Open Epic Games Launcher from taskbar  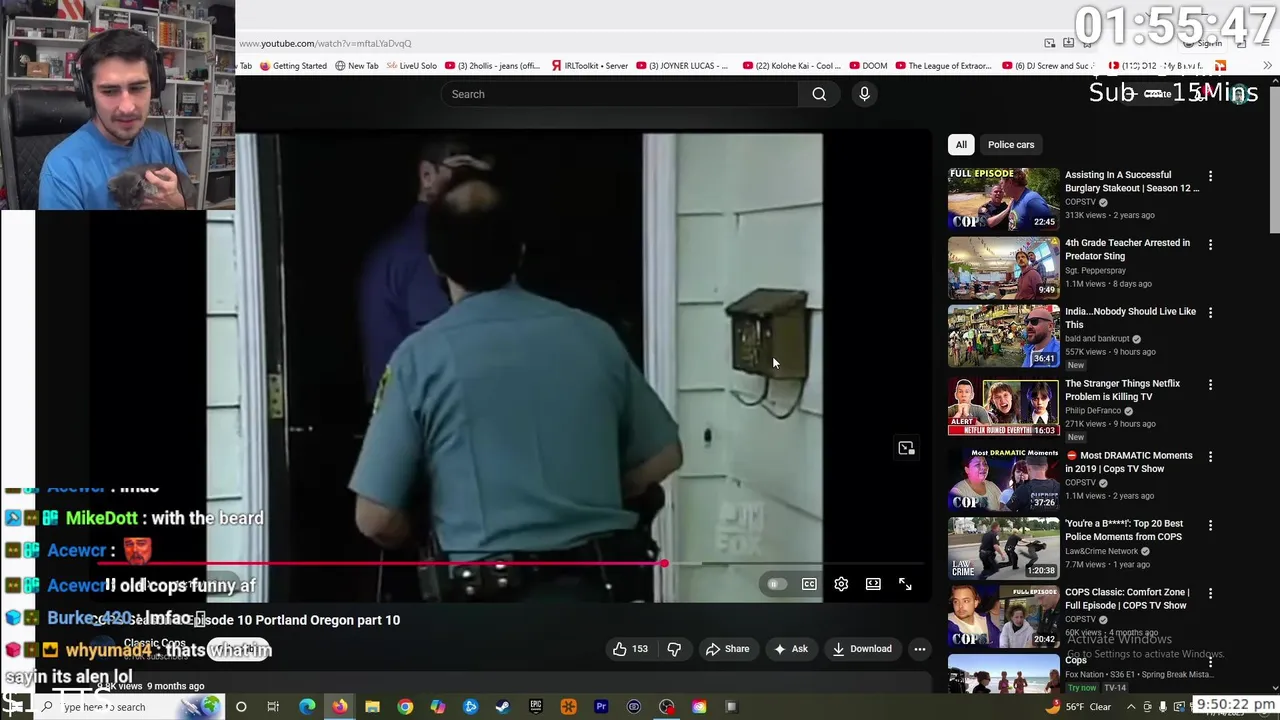(536, 707)
